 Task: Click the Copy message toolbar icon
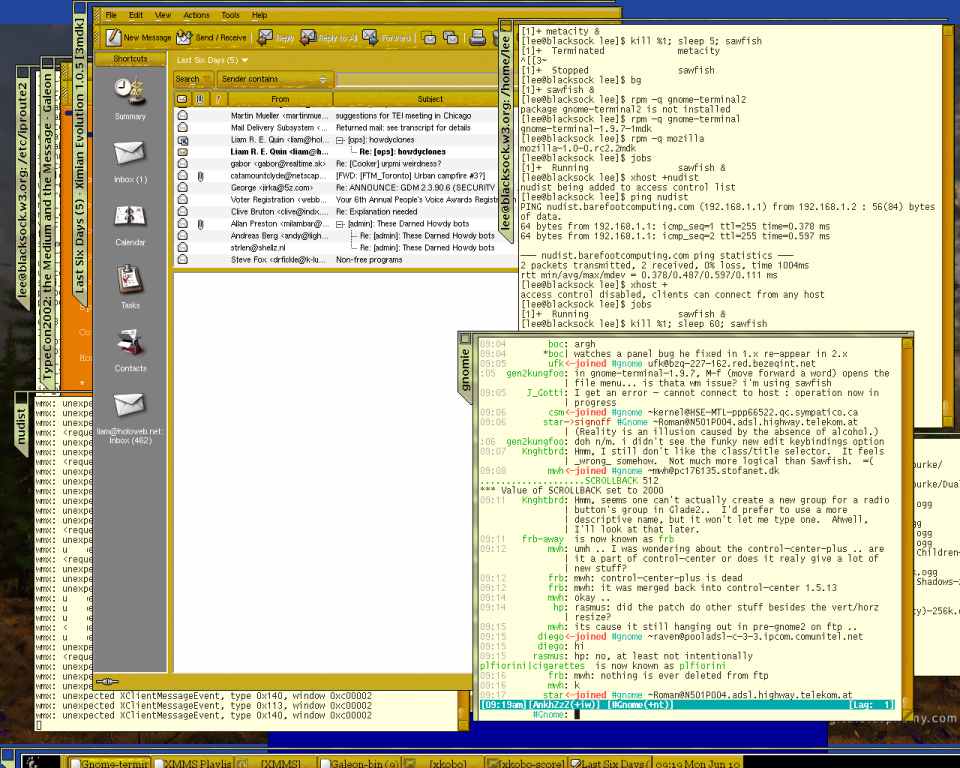coord(451,38)
